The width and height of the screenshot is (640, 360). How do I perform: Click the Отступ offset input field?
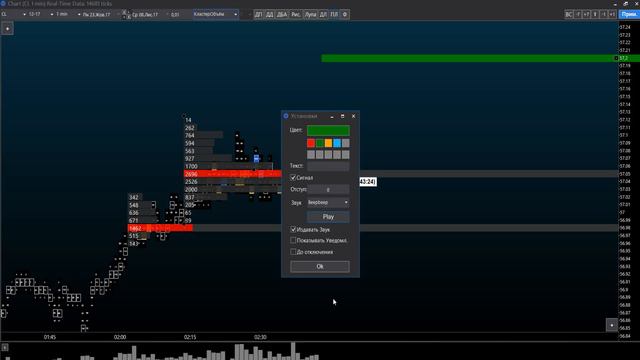click(x=328, y=189)
